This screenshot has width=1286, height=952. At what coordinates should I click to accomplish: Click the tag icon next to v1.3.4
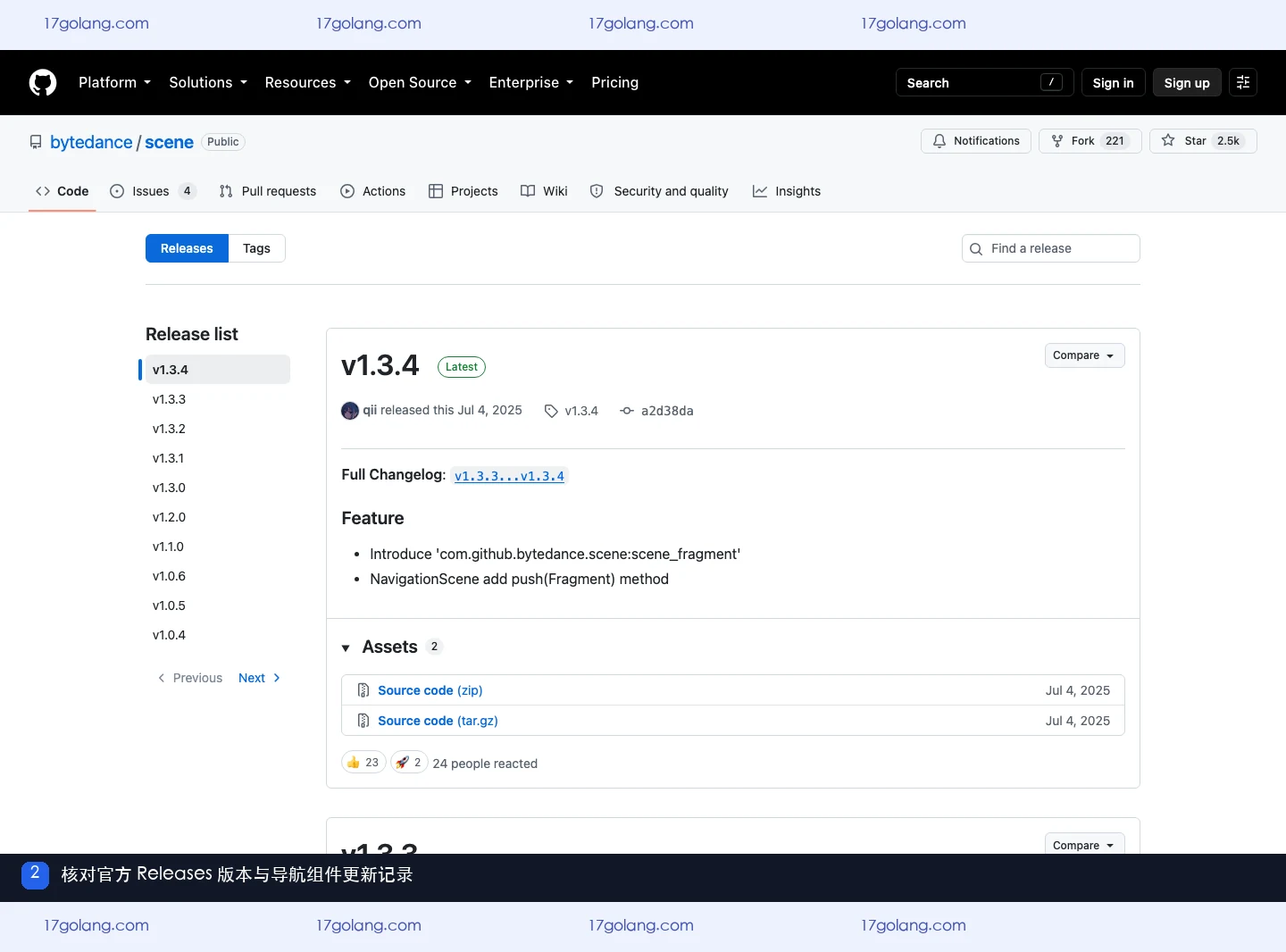pyautogui.click(x=551, y=411)
